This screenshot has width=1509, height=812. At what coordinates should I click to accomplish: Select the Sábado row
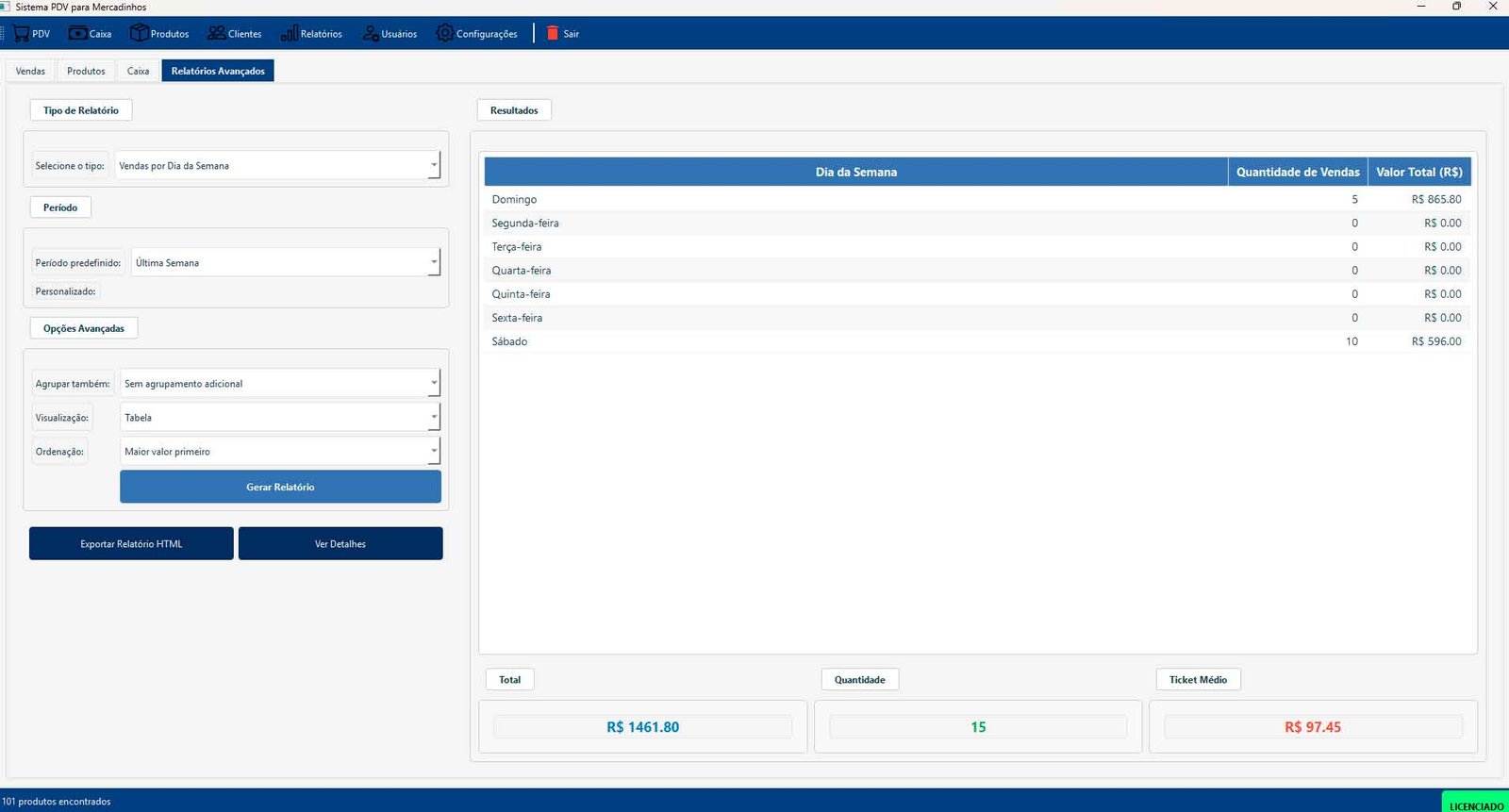(x=977, y=340)
